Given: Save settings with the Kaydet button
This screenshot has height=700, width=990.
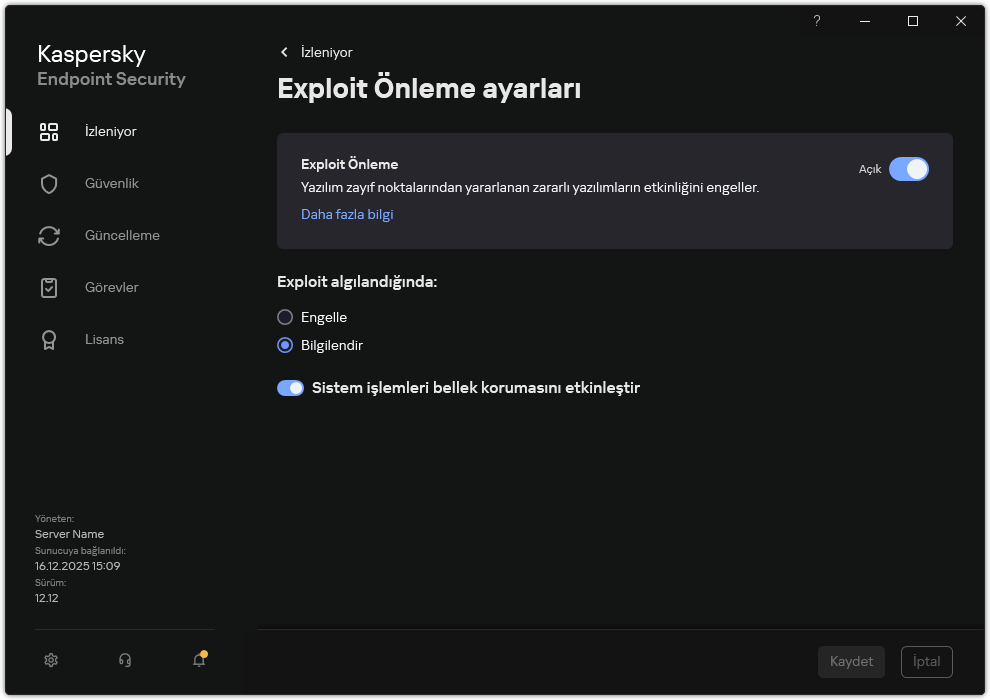Looking at the screenshot, I should point(851,661).
